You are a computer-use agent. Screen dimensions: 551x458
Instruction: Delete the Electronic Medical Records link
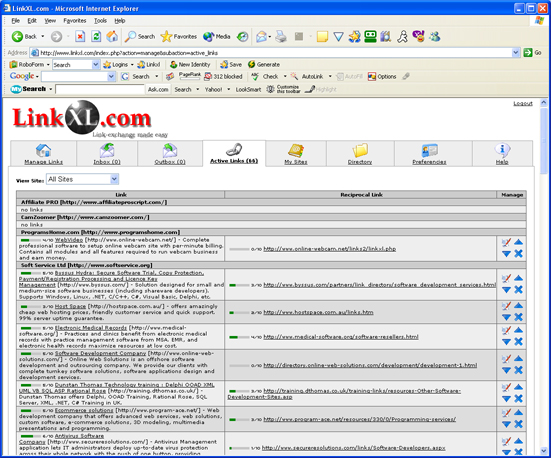[518, 341]
